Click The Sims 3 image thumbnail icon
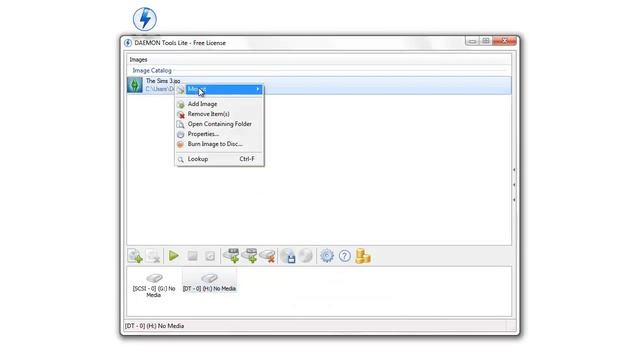640x360 pixels. (135, 85)
